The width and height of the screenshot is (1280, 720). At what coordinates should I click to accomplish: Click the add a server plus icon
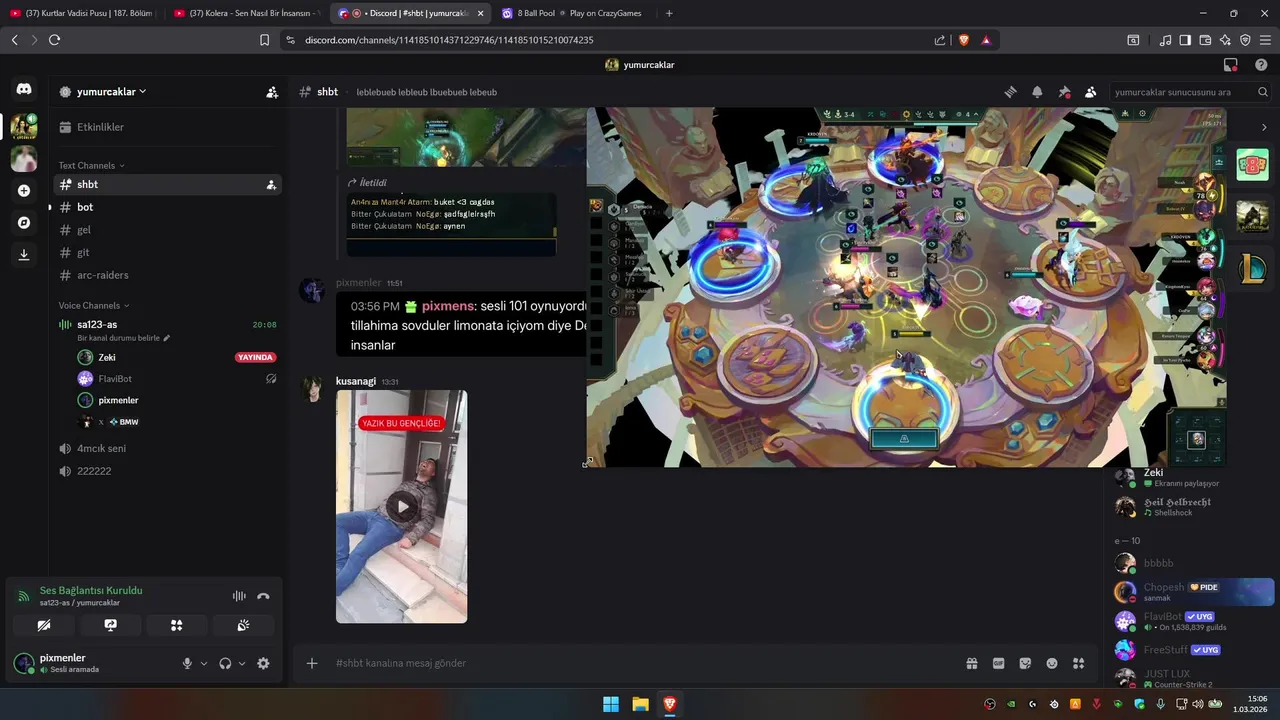24,190
